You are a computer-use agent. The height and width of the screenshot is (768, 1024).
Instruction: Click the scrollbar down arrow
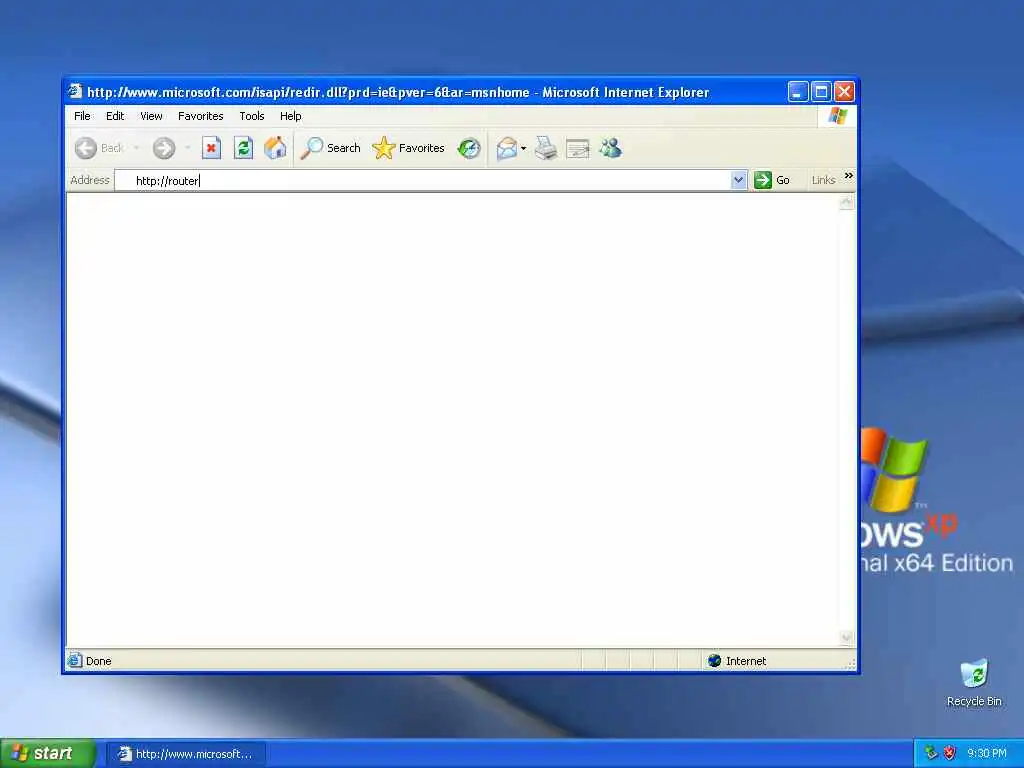(846, 638)
